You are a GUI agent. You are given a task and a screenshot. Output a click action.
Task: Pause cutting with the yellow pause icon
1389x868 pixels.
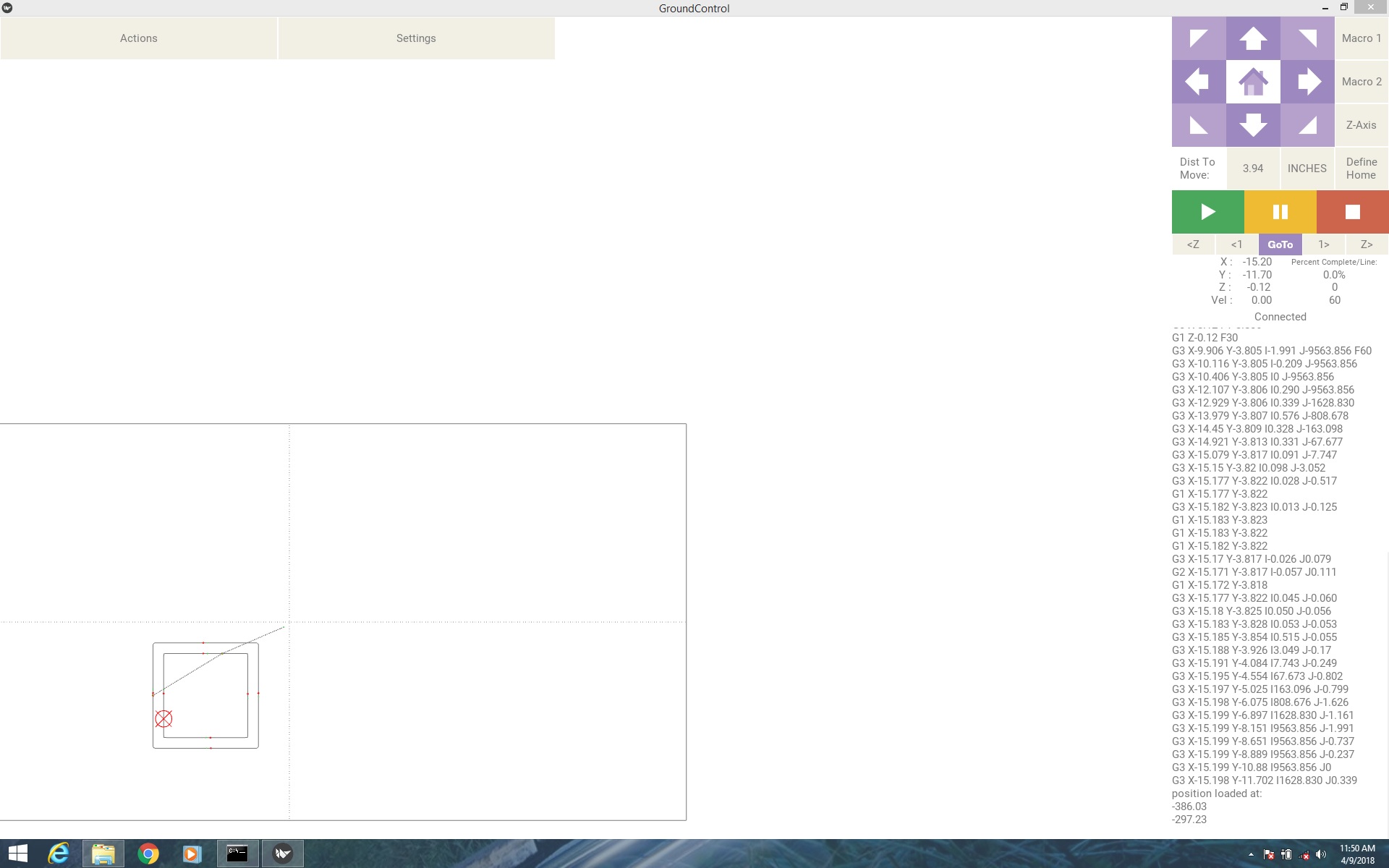click(1280, 211)
